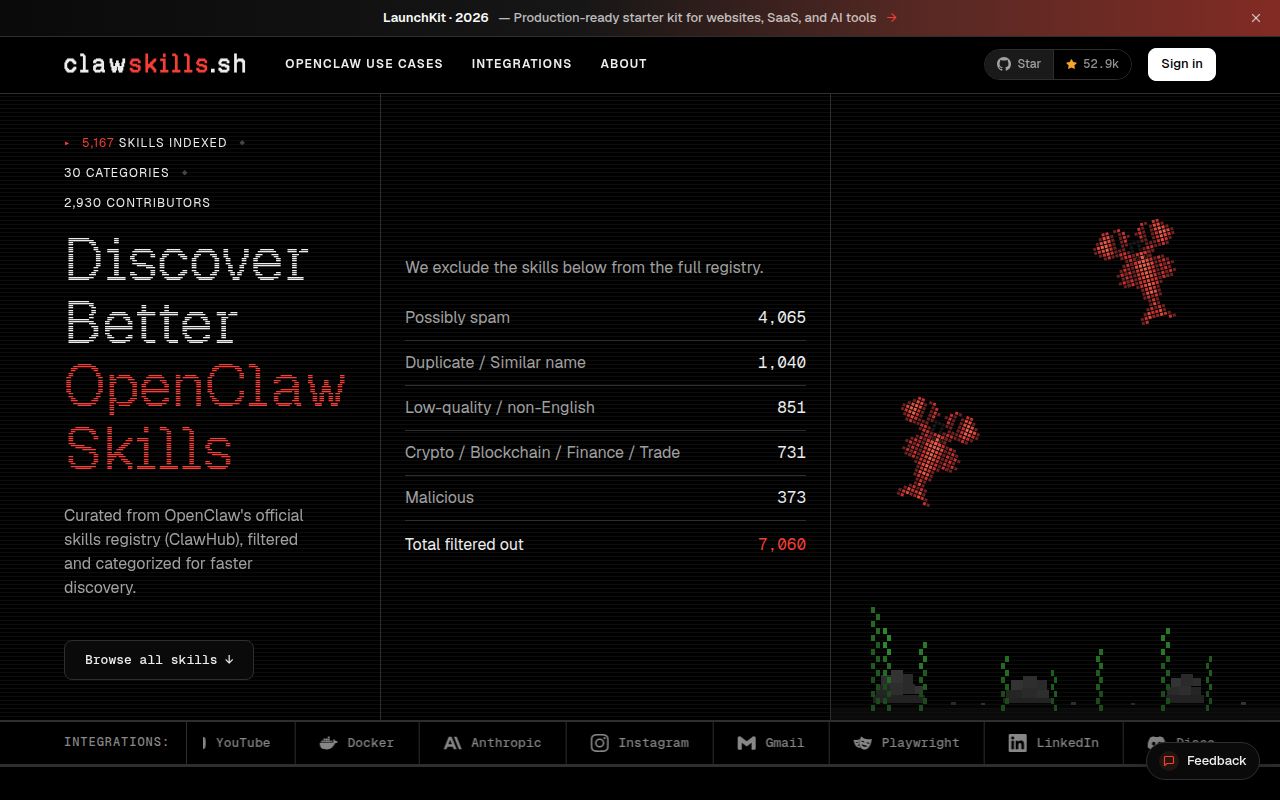Open the Feedback widget

(x=1203, y=761)
